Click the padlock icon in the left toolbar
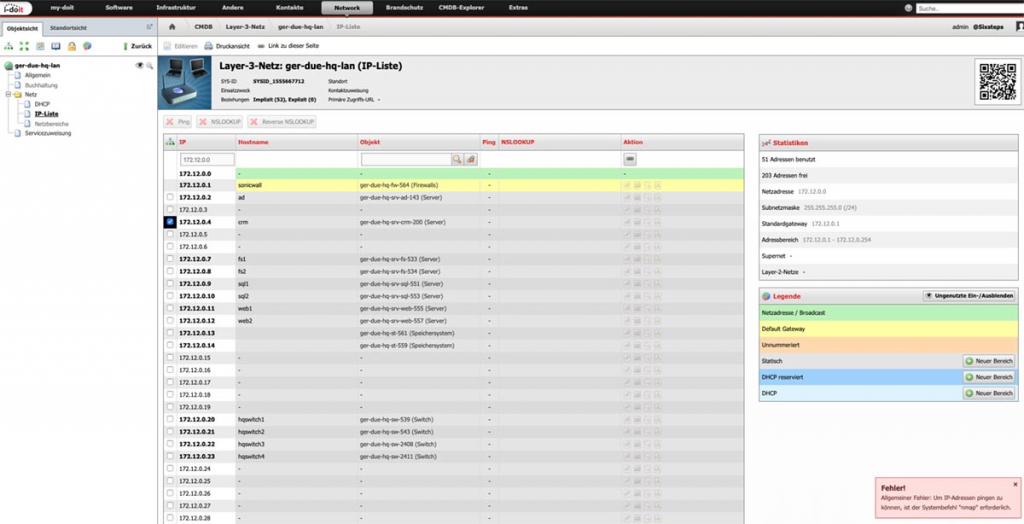 pos(72,46)
